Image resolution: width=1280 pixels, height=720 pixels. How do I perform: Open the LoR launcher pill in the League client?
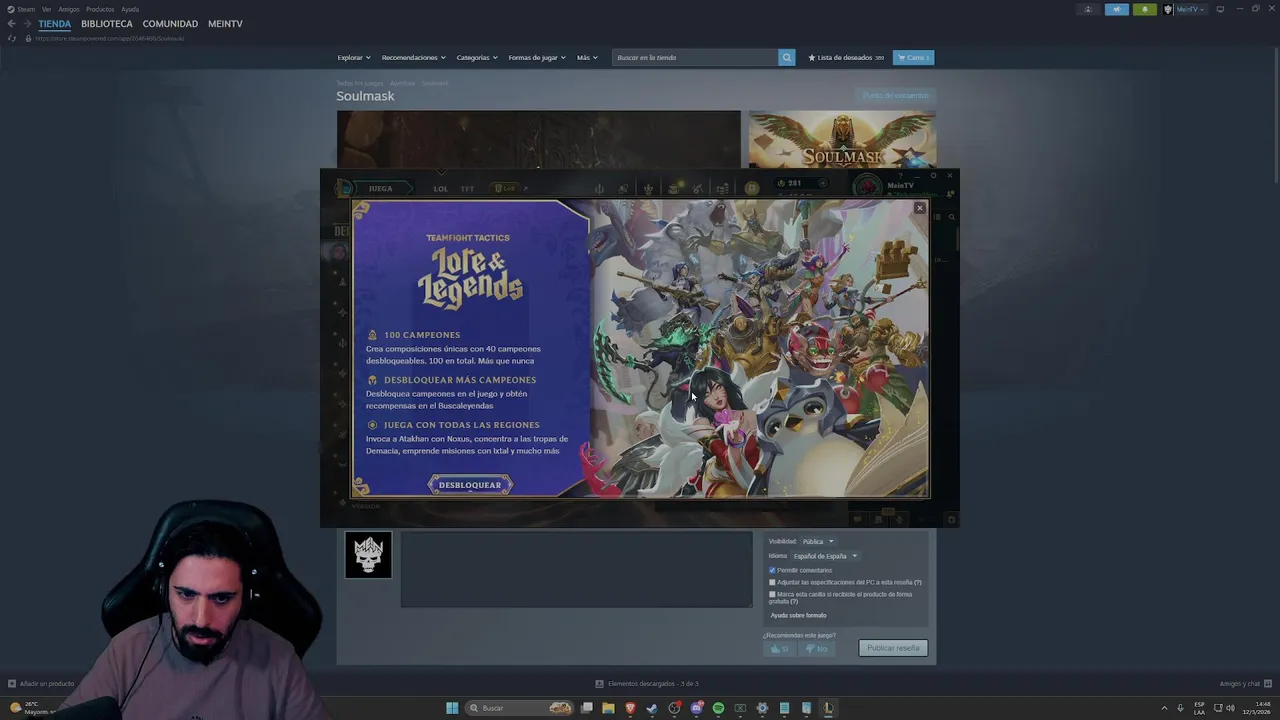click(505, 188)
